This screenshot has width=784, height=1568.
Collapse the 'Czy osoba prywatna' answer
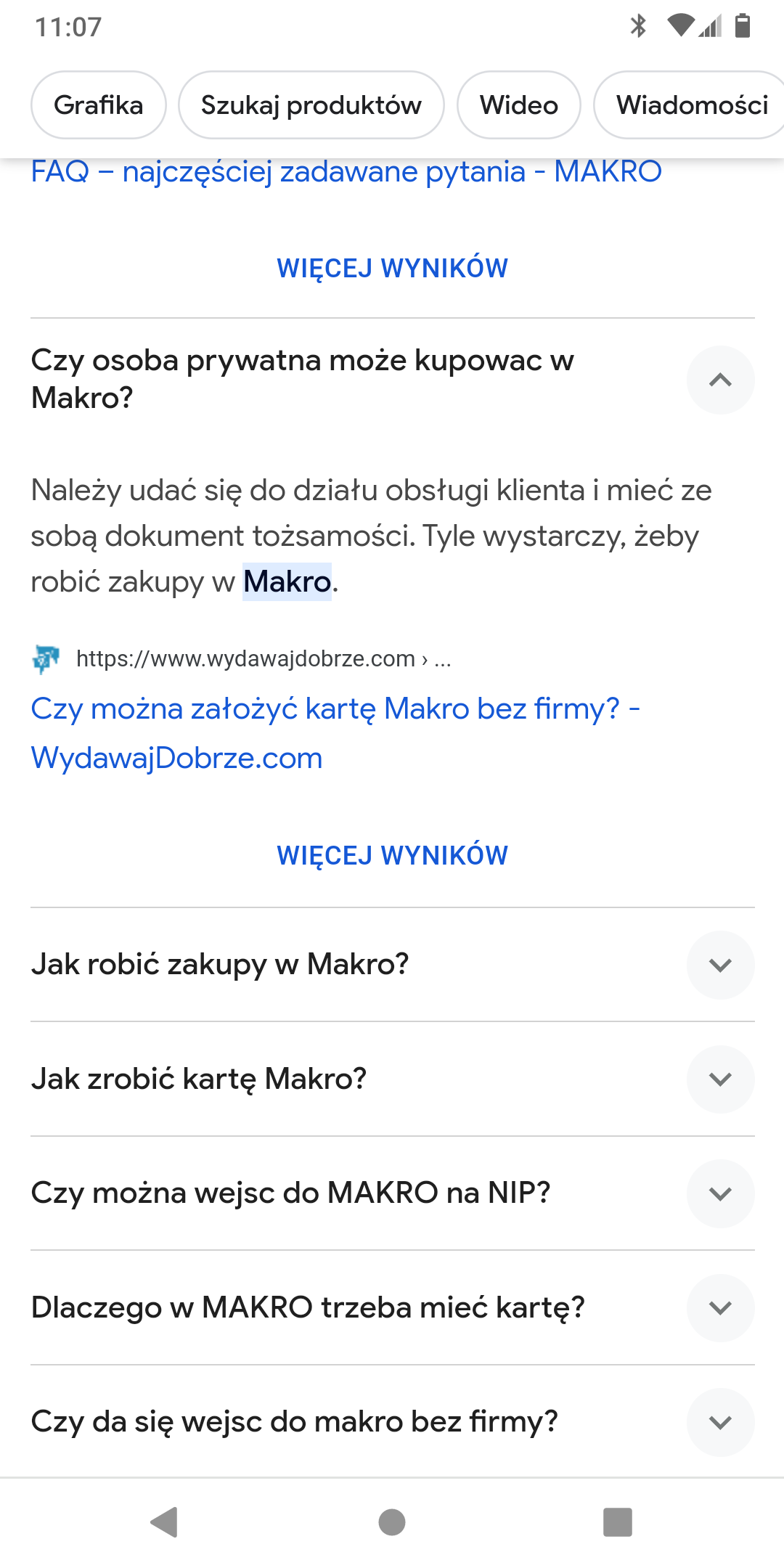click(x=720, y=380)
